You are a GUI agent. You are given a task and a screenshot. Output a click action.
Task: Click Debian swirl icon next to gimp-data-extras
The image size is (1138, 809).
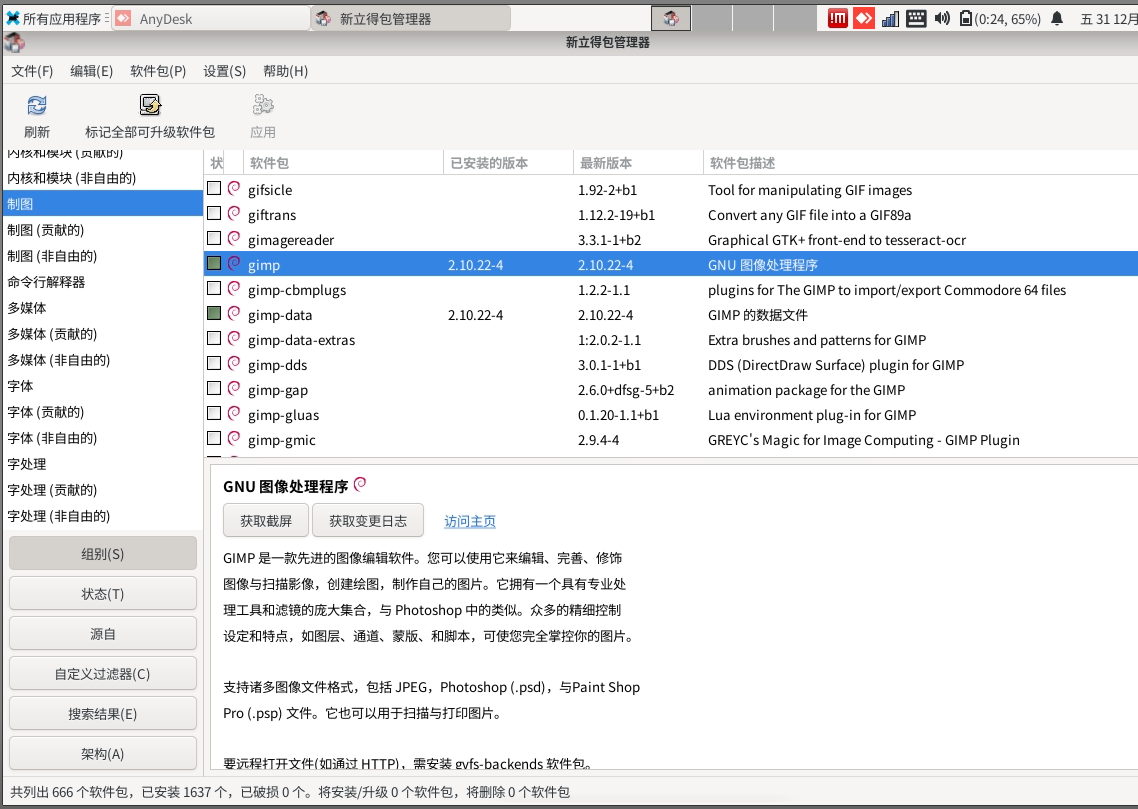(234, 339)
